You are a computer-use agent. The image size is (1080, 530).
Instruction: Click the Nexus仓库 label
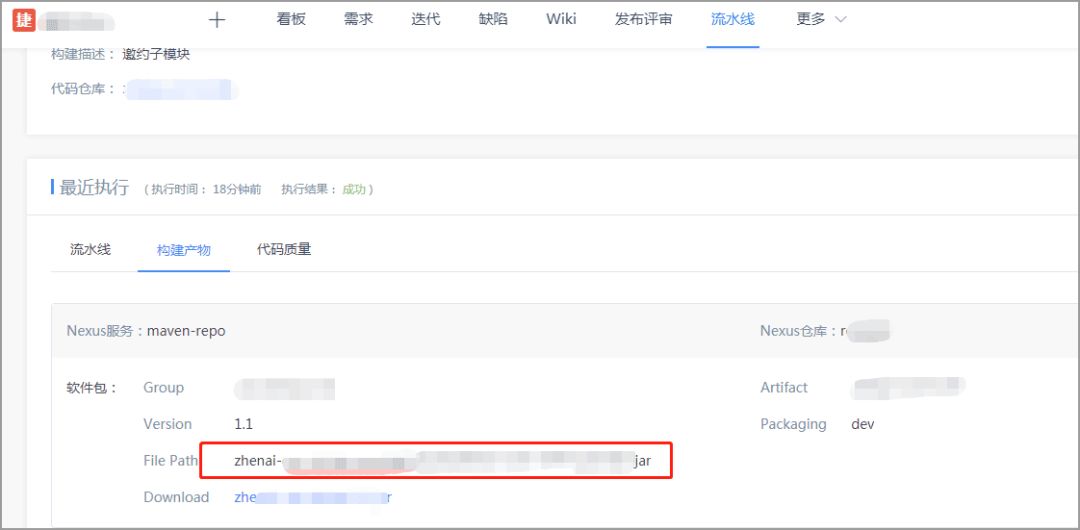pyautogui.click(x=800, y=331)
